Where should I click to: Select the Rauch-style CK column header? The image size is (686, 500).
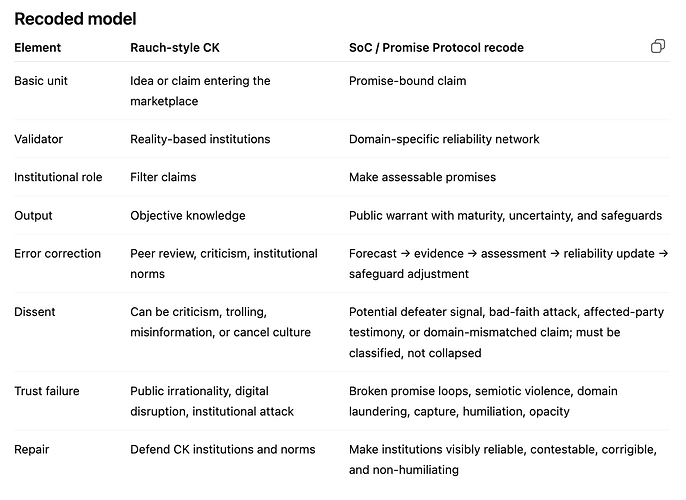point(175,47)
